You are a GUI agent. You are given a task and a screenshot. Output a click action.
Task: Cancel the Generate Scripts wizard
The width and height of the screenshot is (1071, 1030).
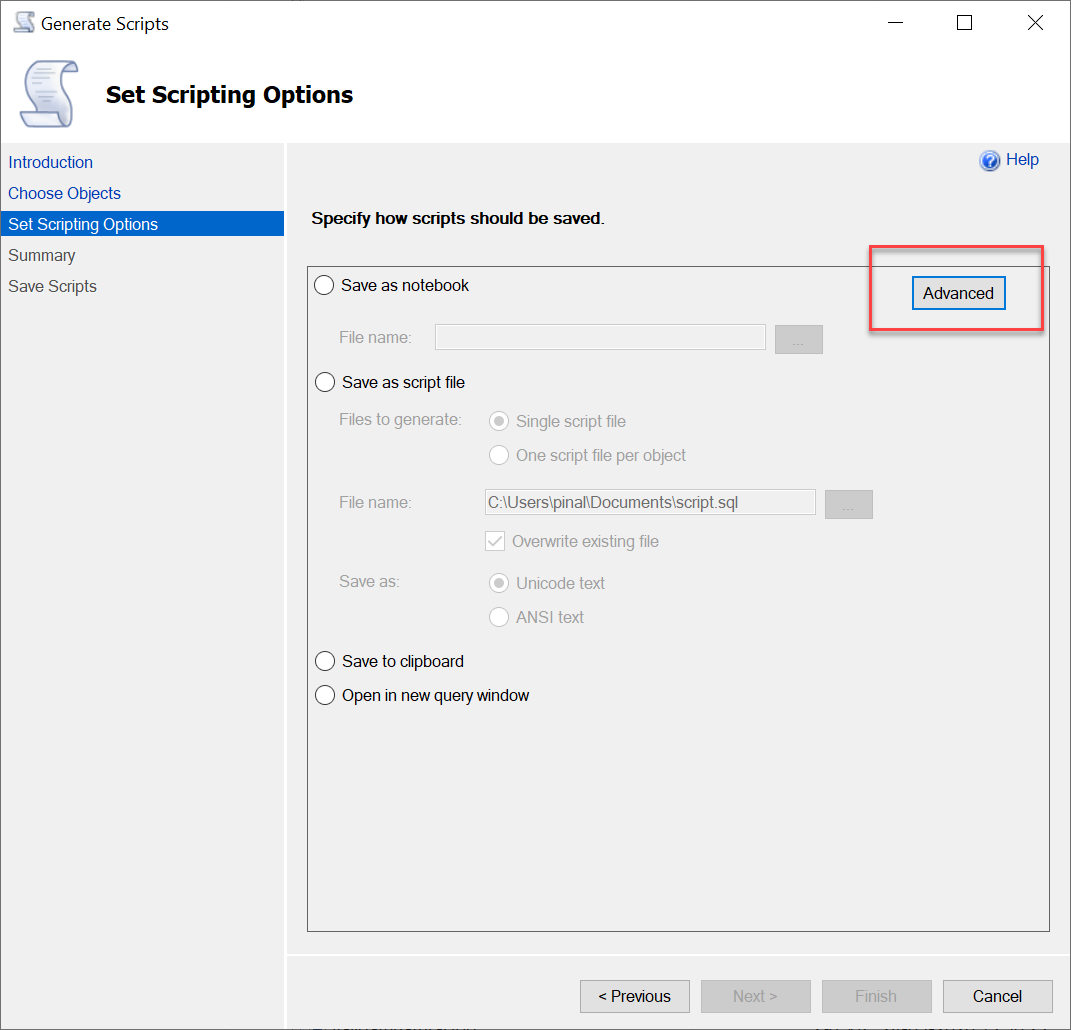point(997,997)
